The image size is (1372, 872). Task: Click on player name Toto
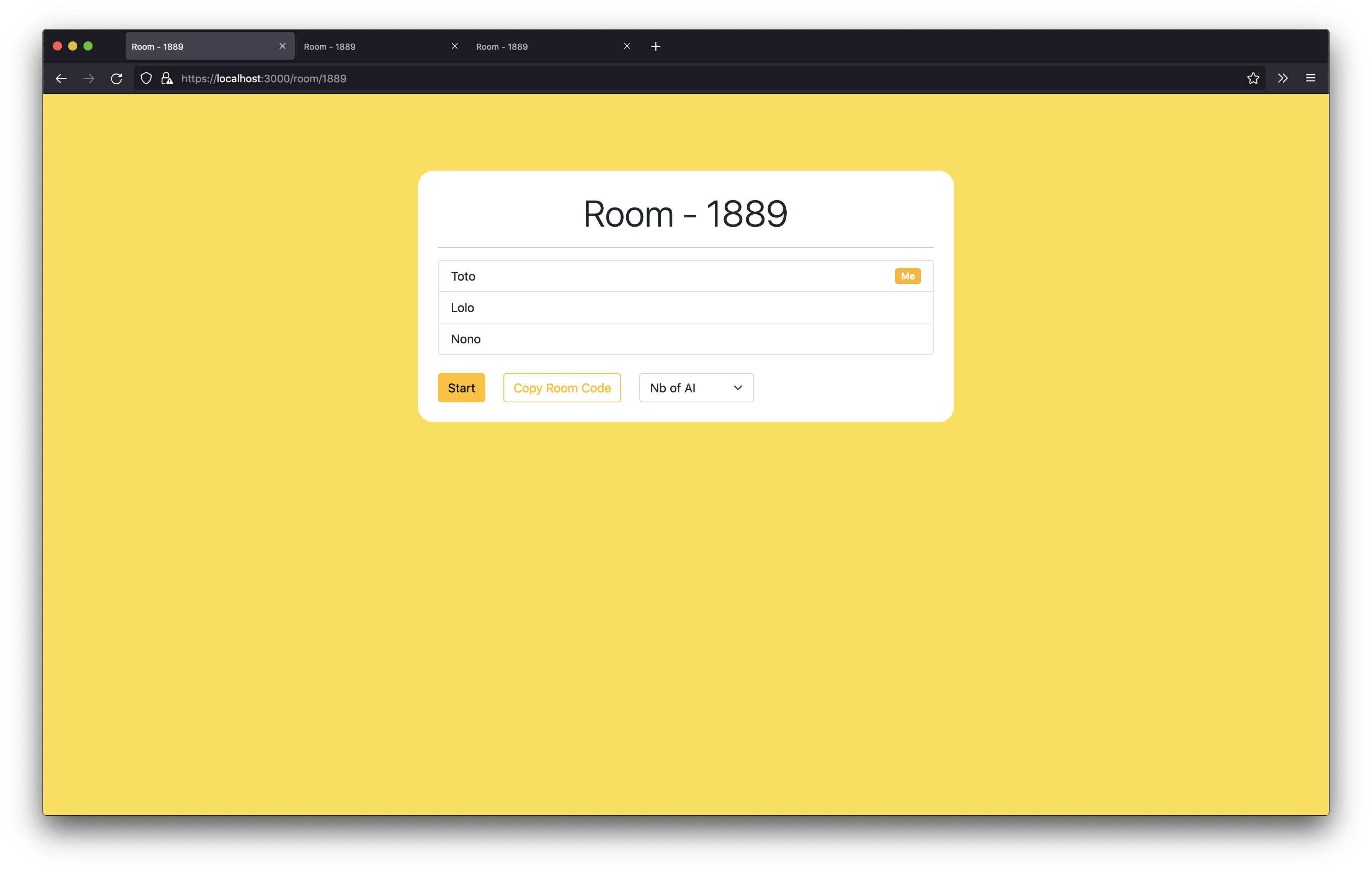pos(462,275)
